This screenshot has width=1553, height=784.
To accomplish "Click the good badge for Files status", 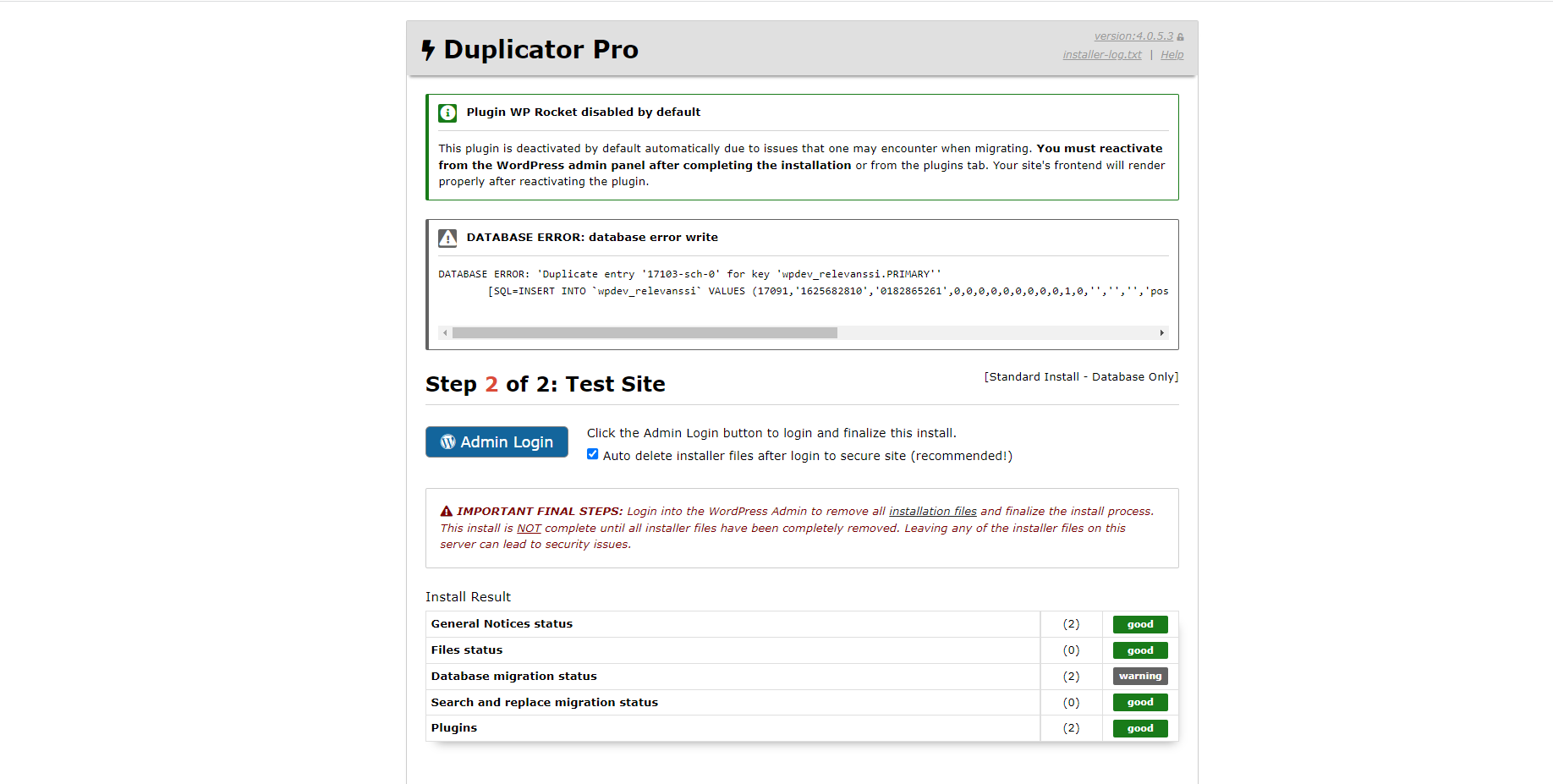I will point(1140,650).
